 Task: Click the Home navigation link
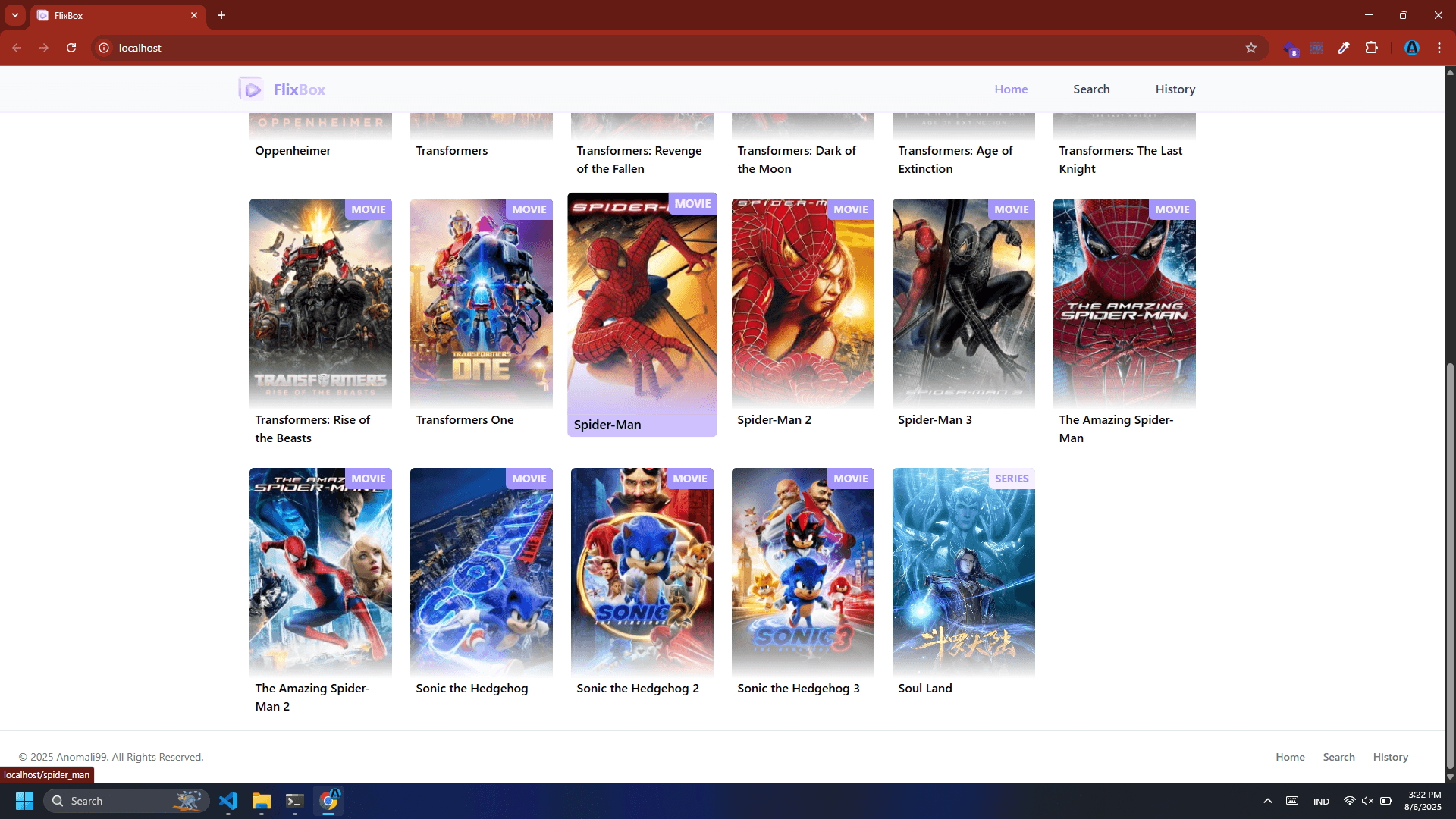coord(1011,89)
